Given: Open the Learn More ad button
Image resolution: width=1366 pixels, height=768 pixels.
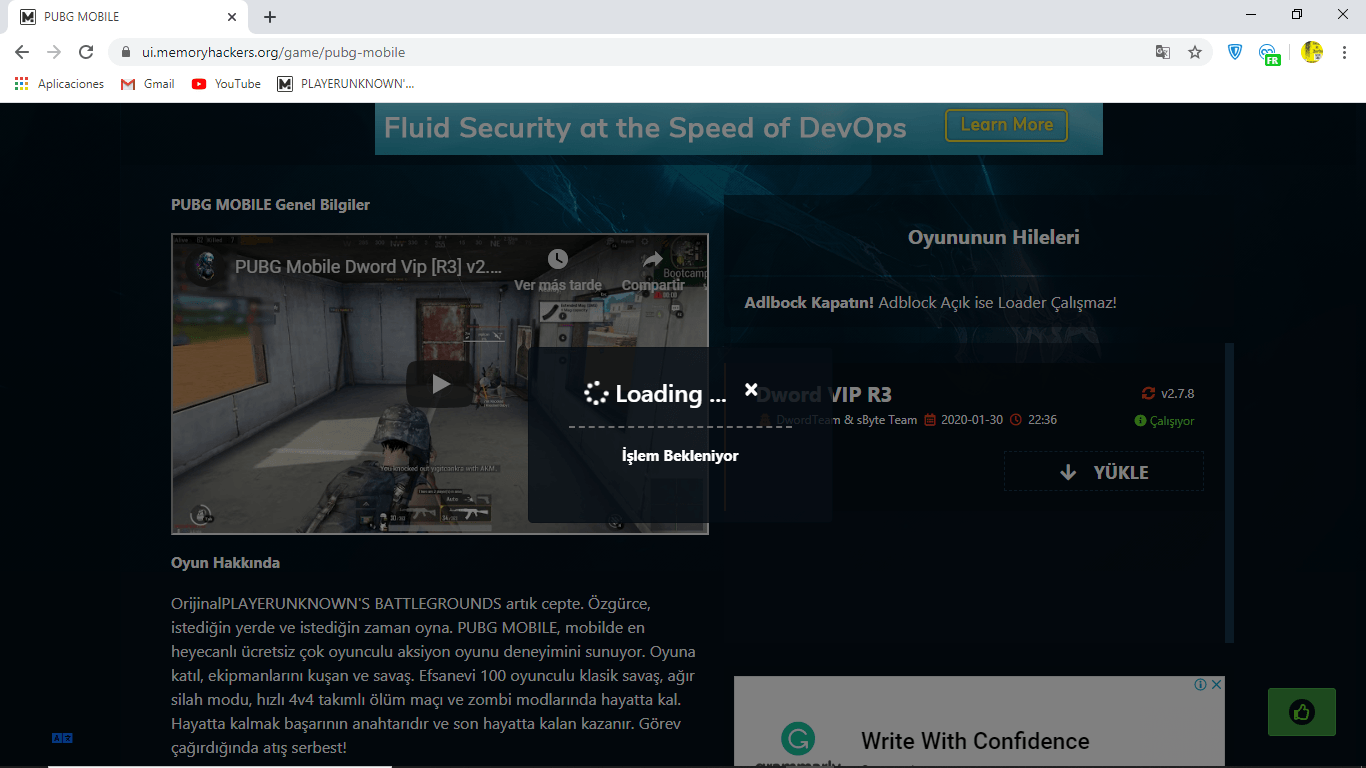Looking at the screenshot, I should point(1006,125).
